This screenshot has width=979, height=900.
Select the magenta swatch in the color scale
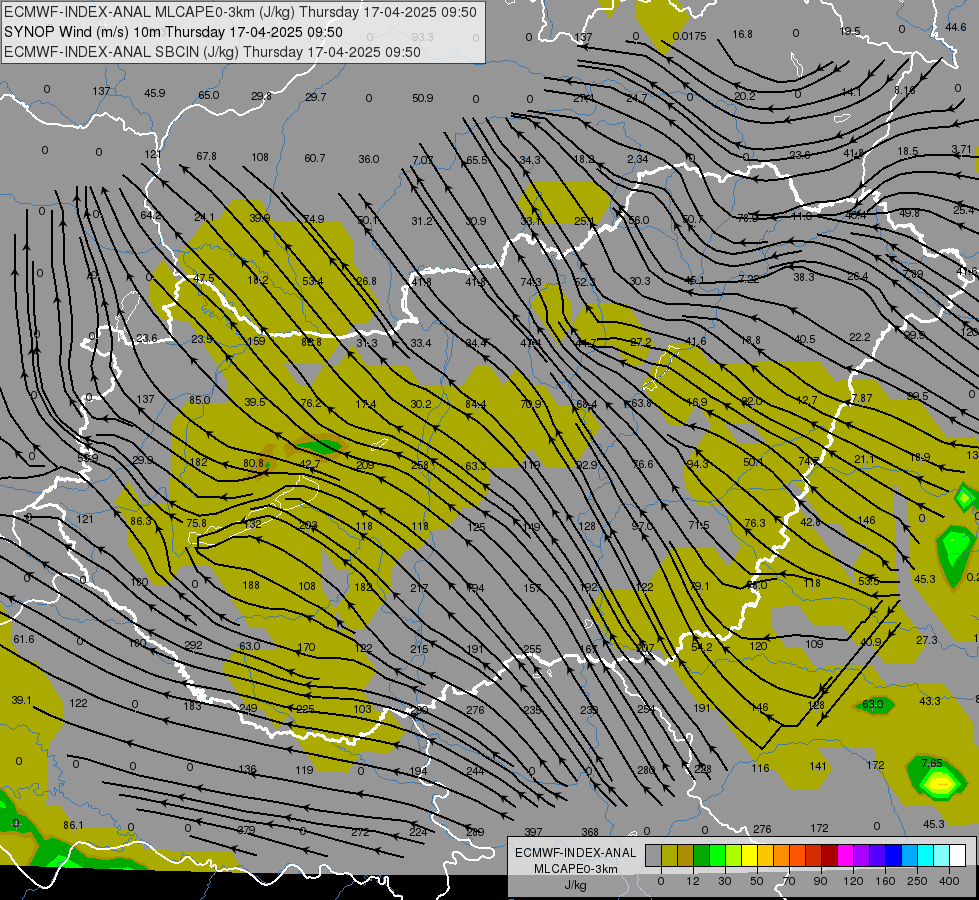[845, 855]
